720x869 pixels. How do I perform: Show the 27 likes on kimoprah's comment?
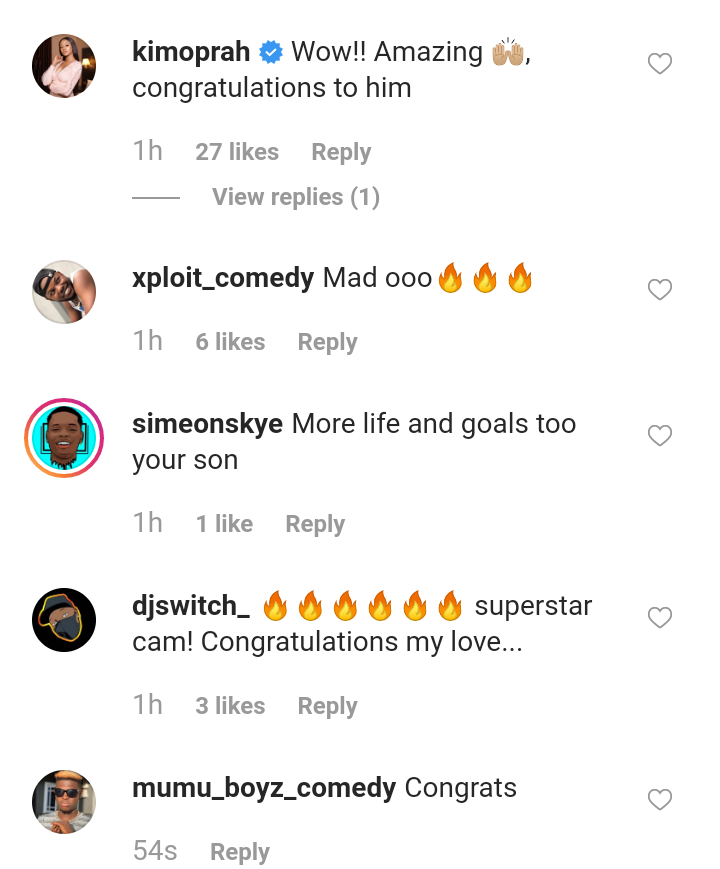click(x=237, y=152)
